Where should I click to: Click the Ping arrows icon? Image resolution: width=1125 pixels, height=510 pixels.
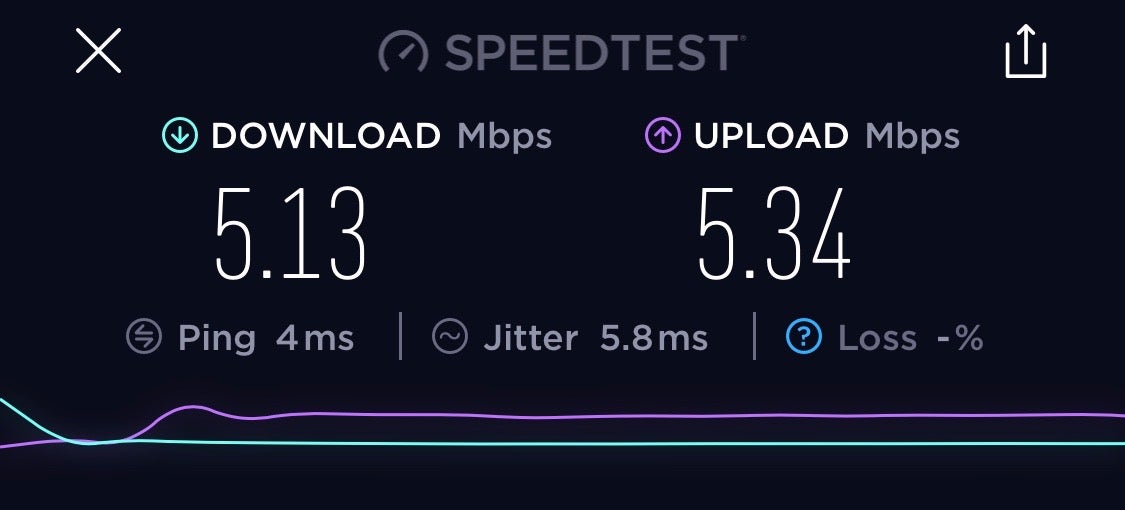[143, 337]
